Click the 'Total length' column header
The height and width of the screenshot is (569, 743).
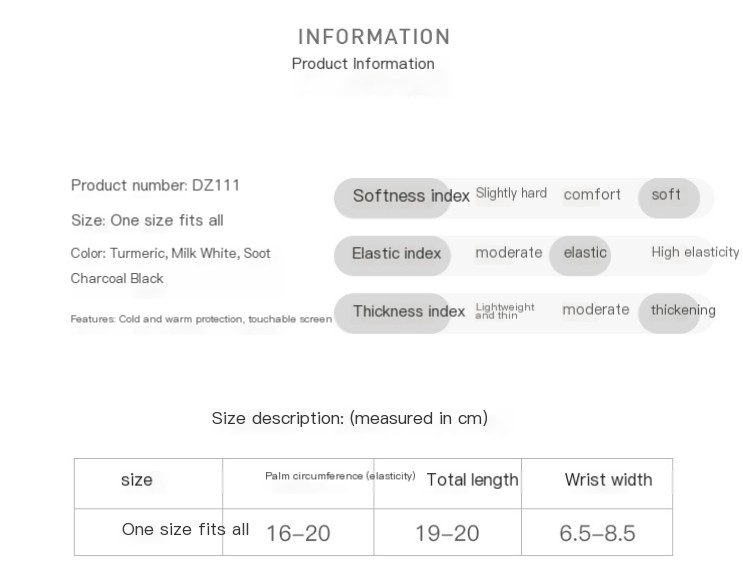point(472,480)
